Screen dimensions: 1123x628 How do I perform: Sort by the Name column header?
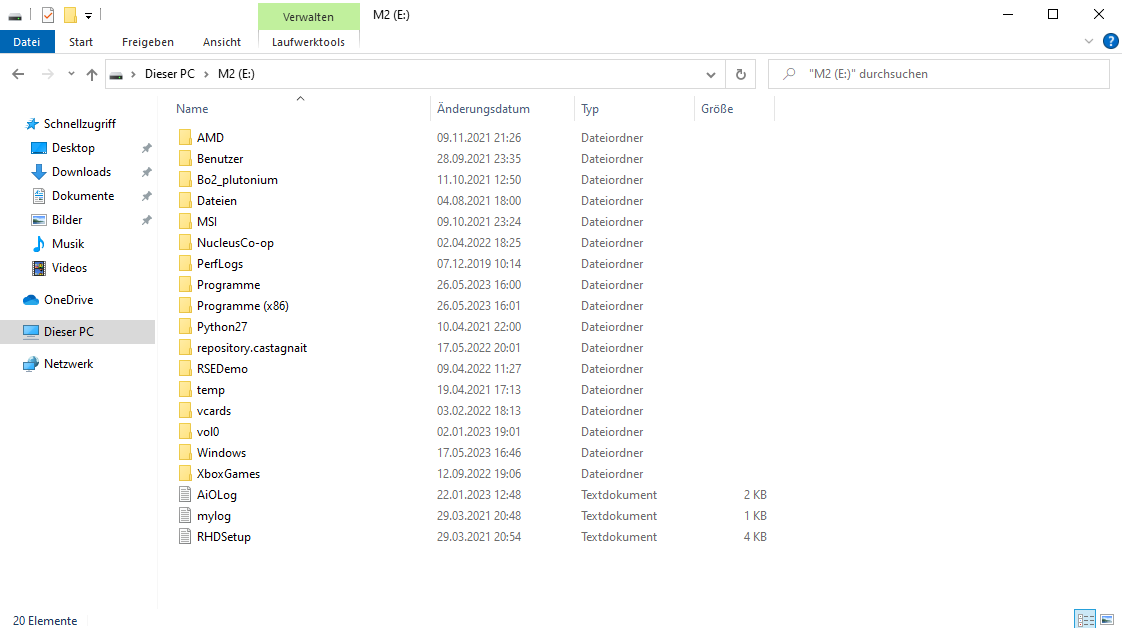tap(192, 109)
